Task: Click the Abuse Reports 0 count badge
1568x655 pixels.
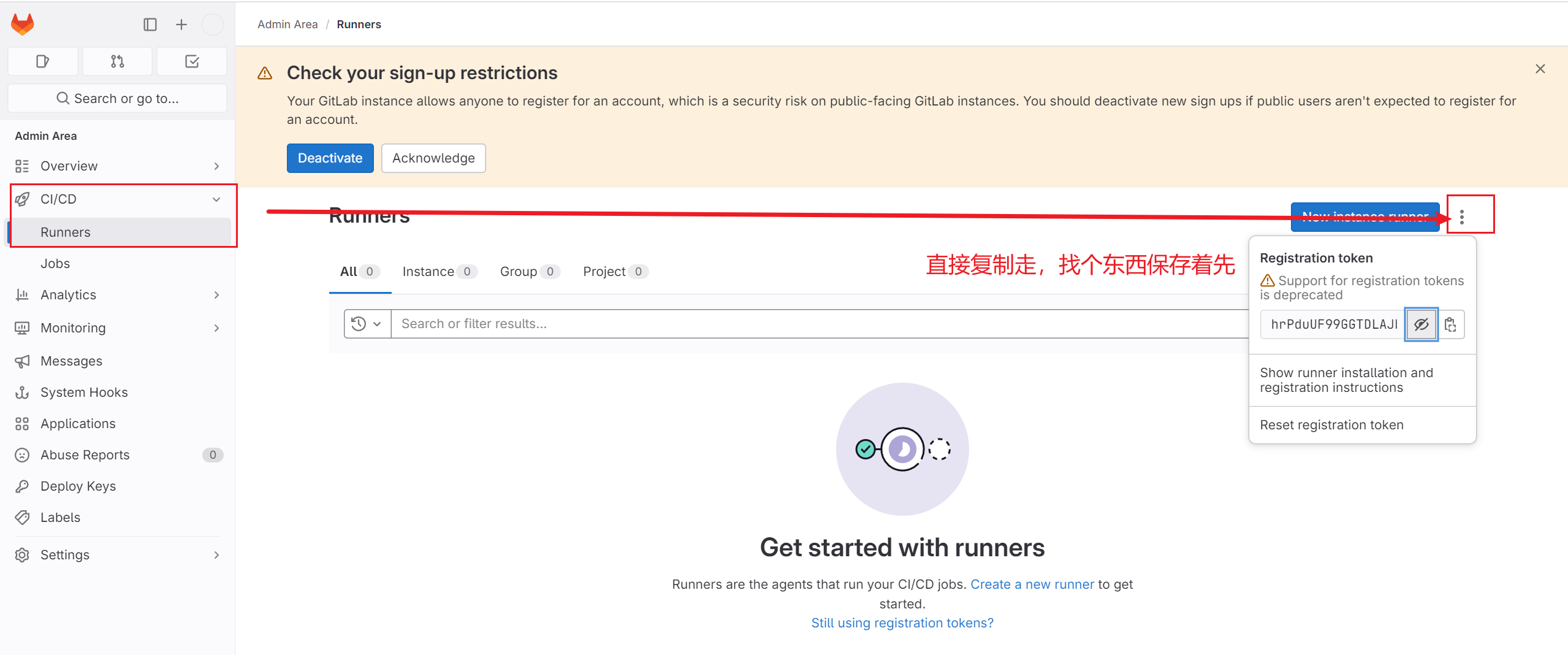Action: point(213,455)
